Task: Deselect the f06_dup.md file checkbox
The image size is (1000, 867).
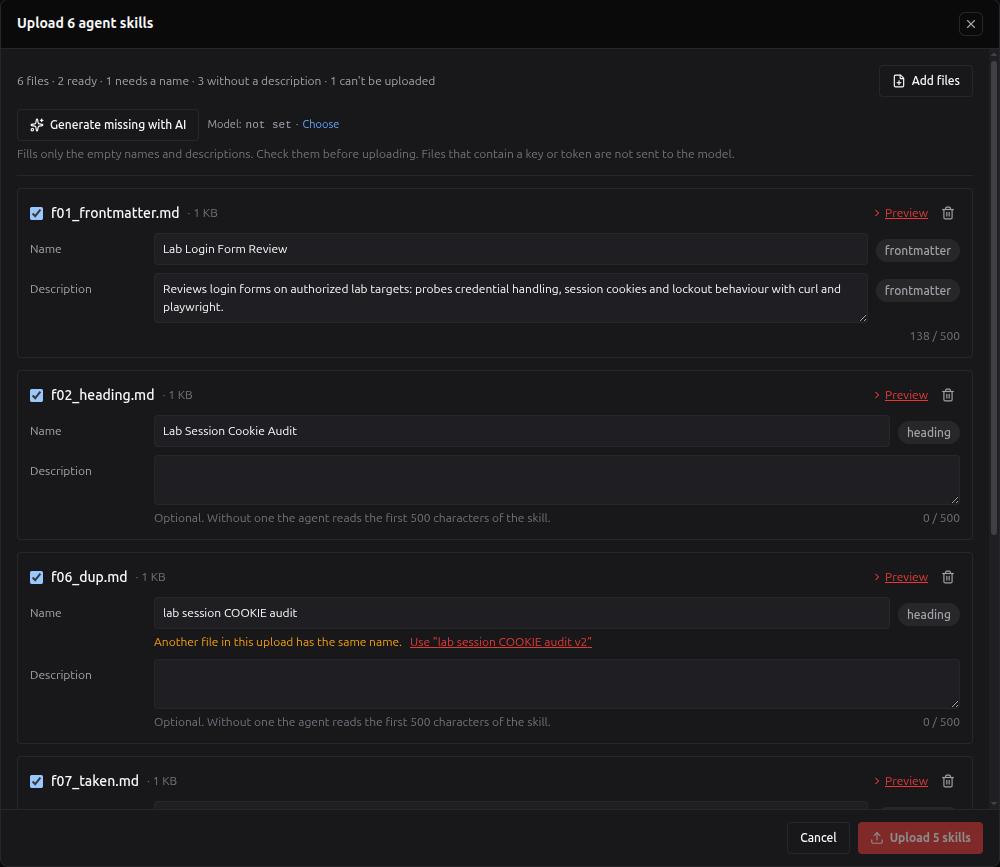Action: (36, 577)
